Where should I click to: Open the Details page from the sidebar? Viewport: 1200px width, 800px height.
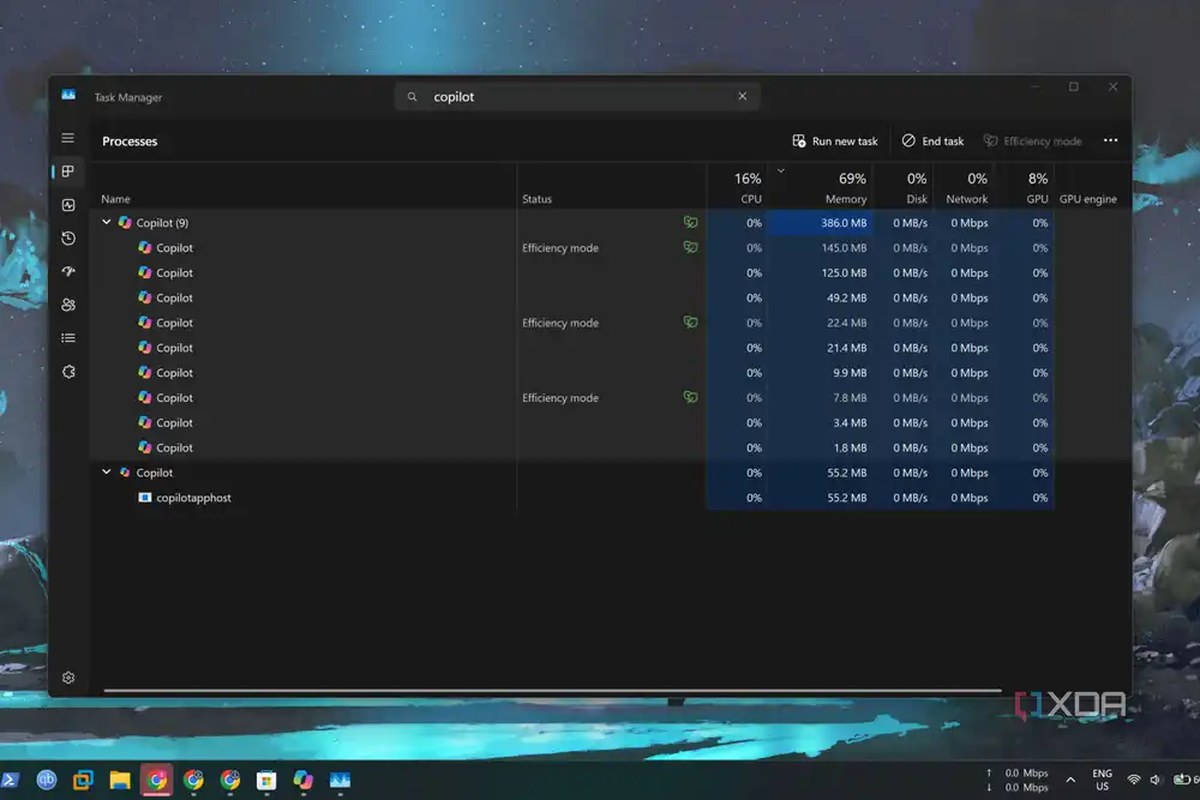pyautogui.click(x=68, y=338)
